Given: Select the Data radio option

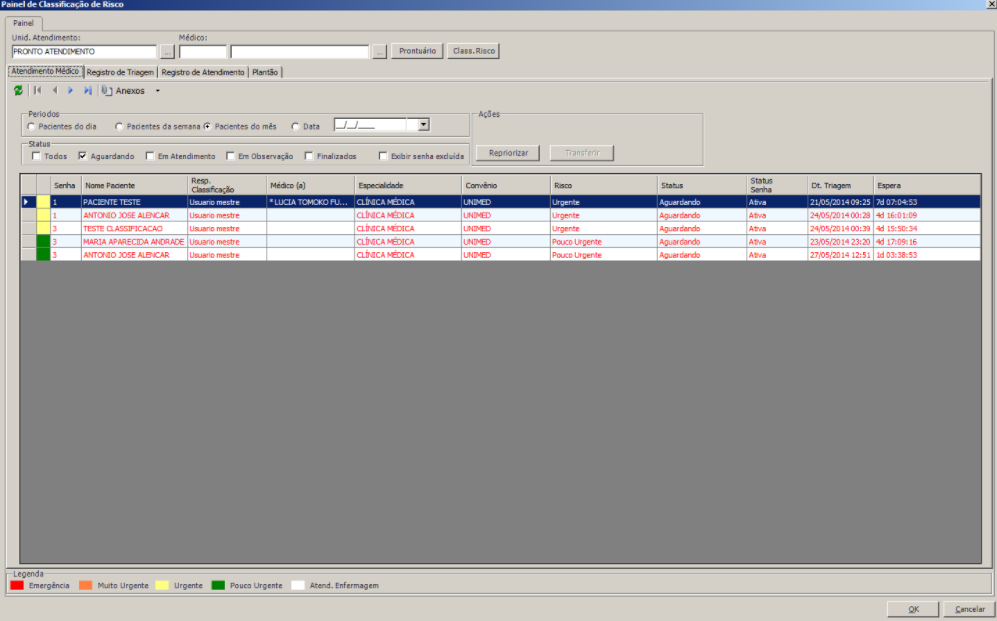Looking at the screenshot, I should [x=295, y=126].
